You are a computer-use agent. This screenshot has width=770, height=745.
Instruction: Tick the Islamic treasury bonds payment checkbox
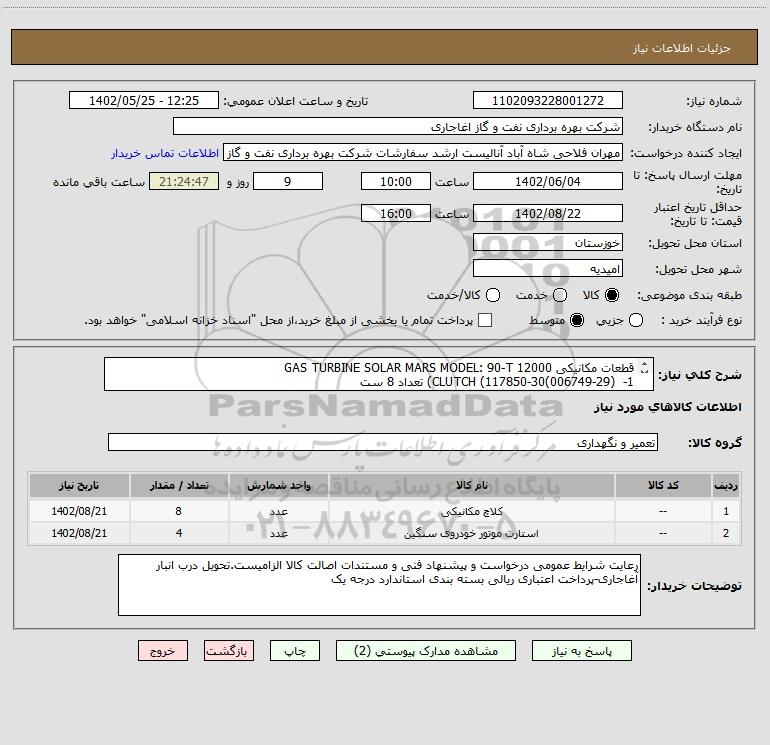coord(485,320)
